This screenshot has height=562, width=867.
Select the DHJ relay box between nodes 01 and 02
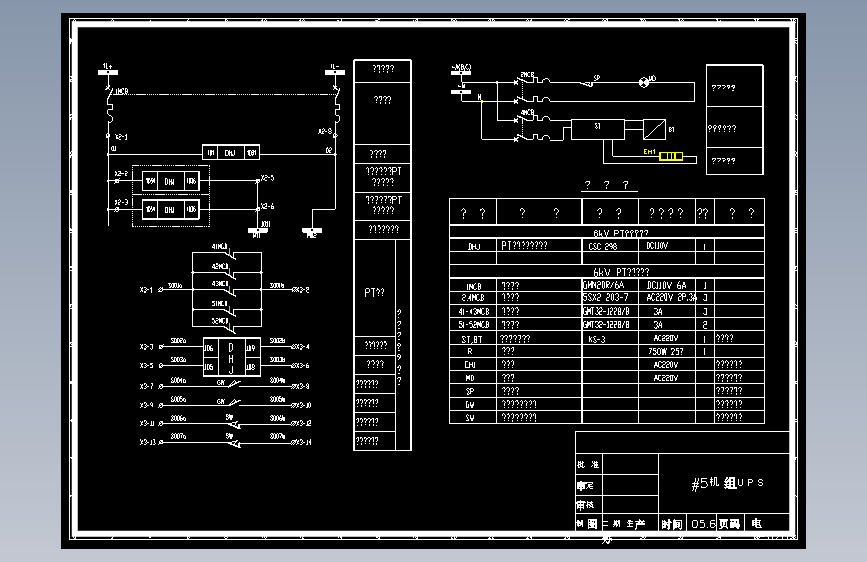tap(231, 152)
